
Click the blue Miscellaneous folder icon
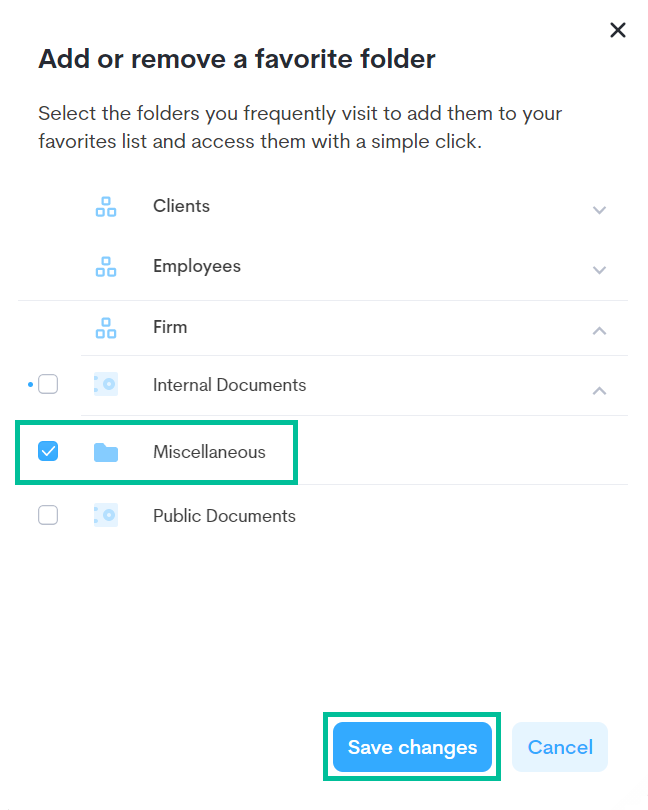coord(106,452)
